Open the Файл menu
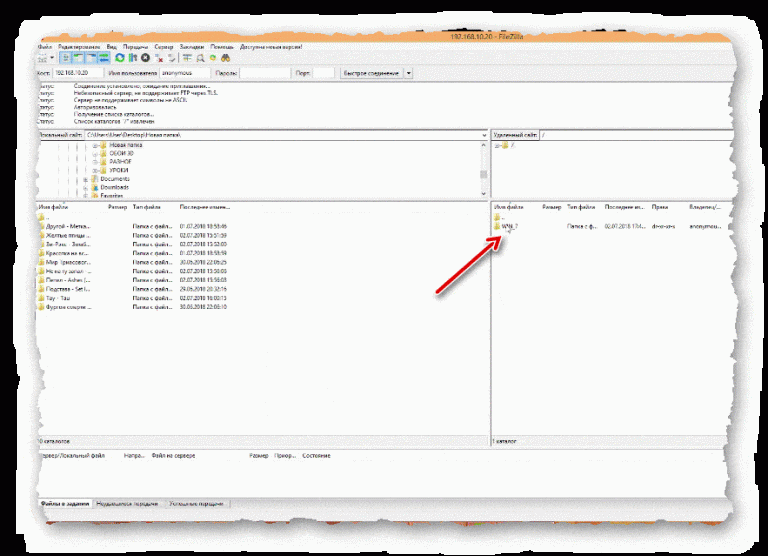 [45, 47]
